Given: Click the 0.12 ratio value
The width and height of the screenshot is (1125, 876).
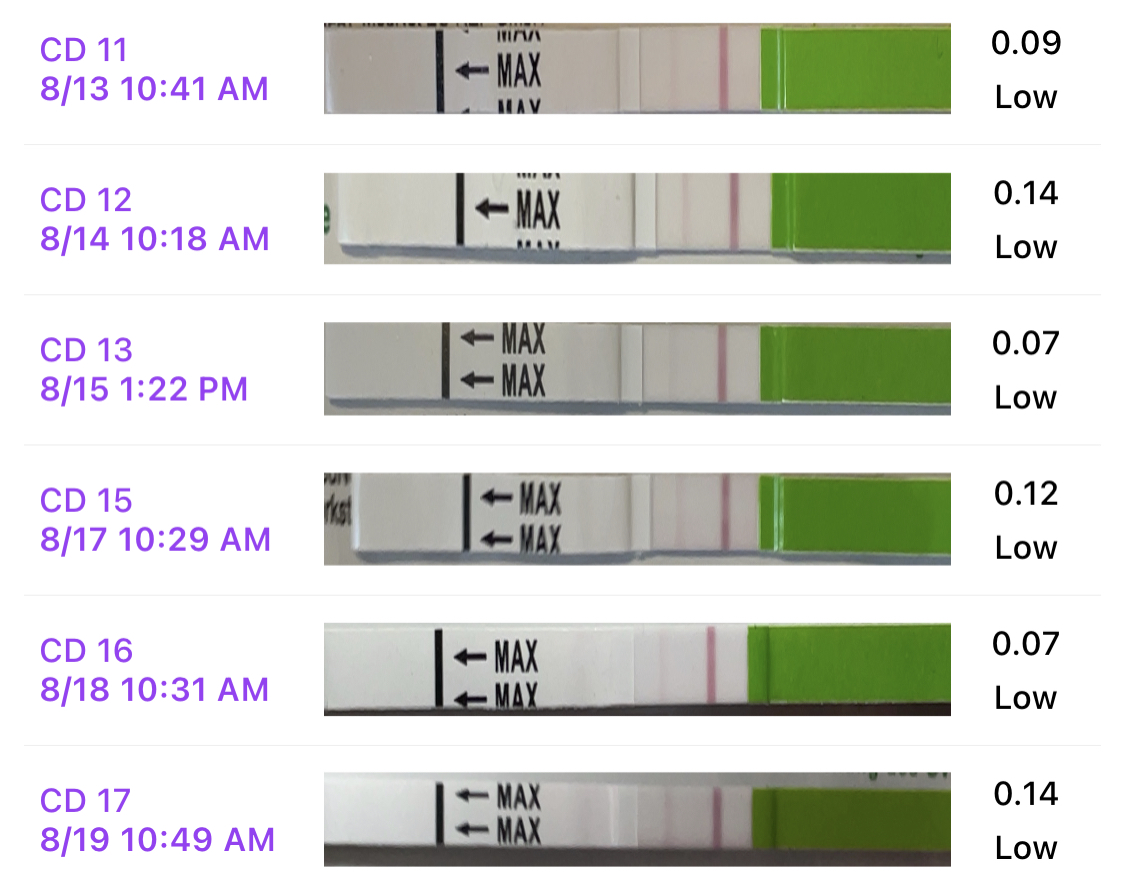Looking at the screenshot, I should tap(1026, 493).
